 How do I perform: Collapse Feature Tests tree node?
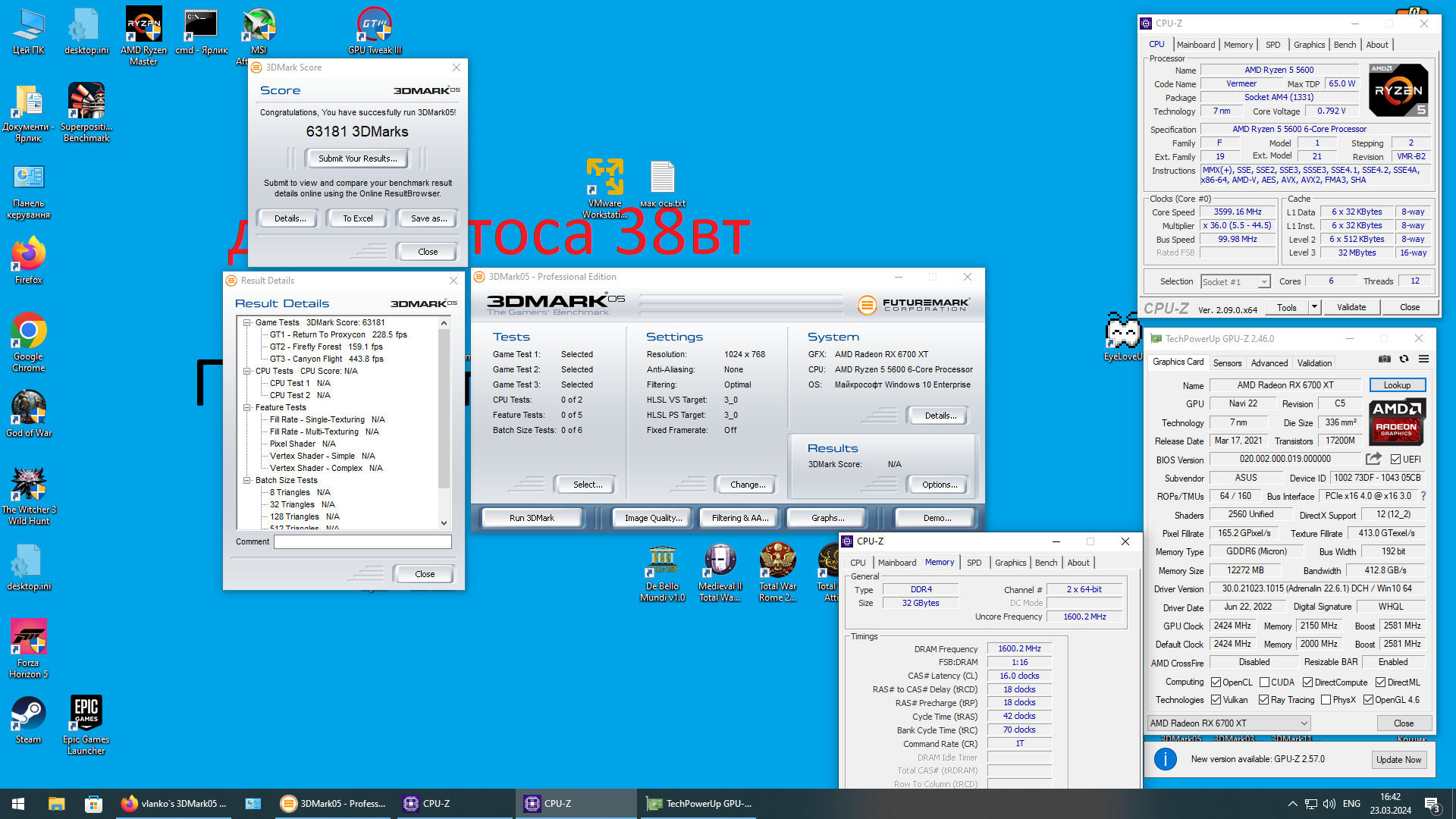[247, 407]
